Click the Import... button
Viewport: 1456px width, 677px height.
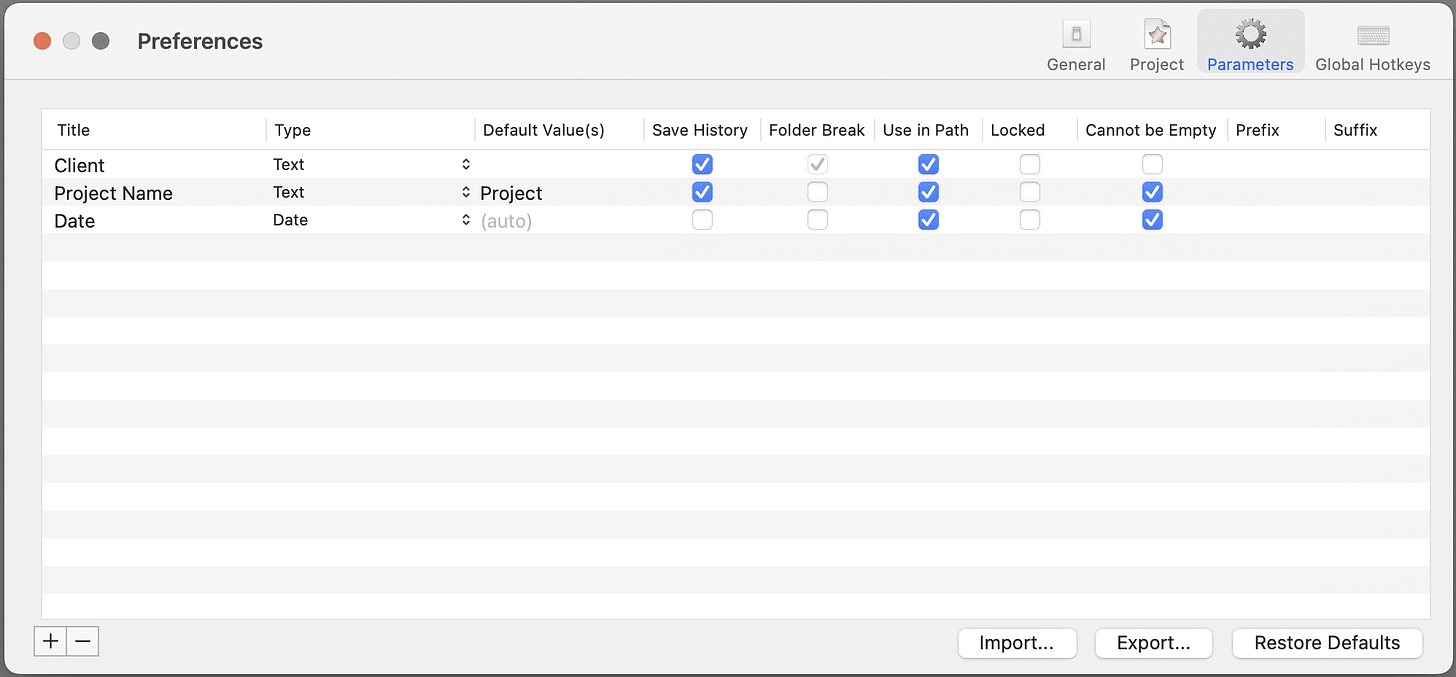[1017, 643]
